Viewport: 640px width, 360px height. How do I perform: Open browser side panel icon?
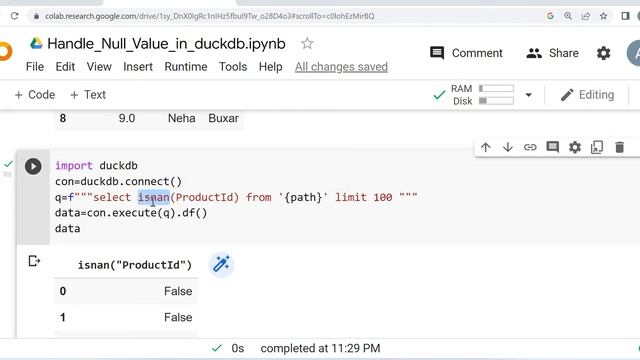click(625, 16)
